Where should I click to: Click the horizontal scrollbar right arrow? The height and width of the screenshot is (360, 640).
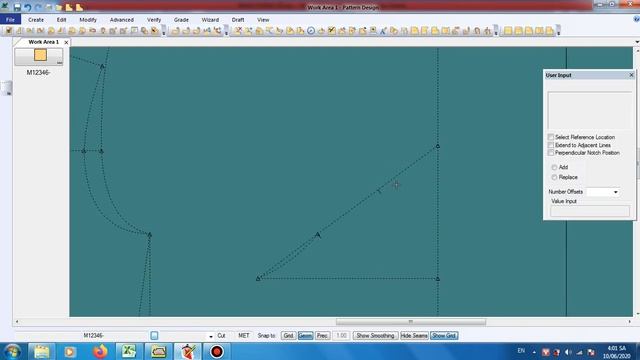(x=629, y=322)
